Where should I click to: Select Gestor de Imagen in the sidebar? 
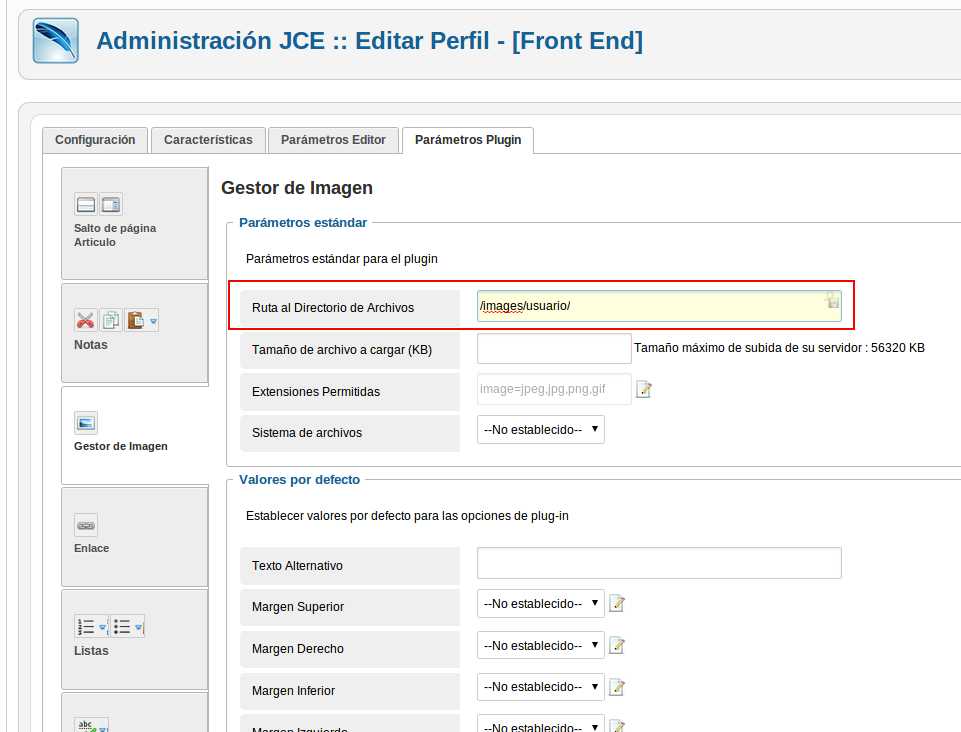tap(135, 435)
